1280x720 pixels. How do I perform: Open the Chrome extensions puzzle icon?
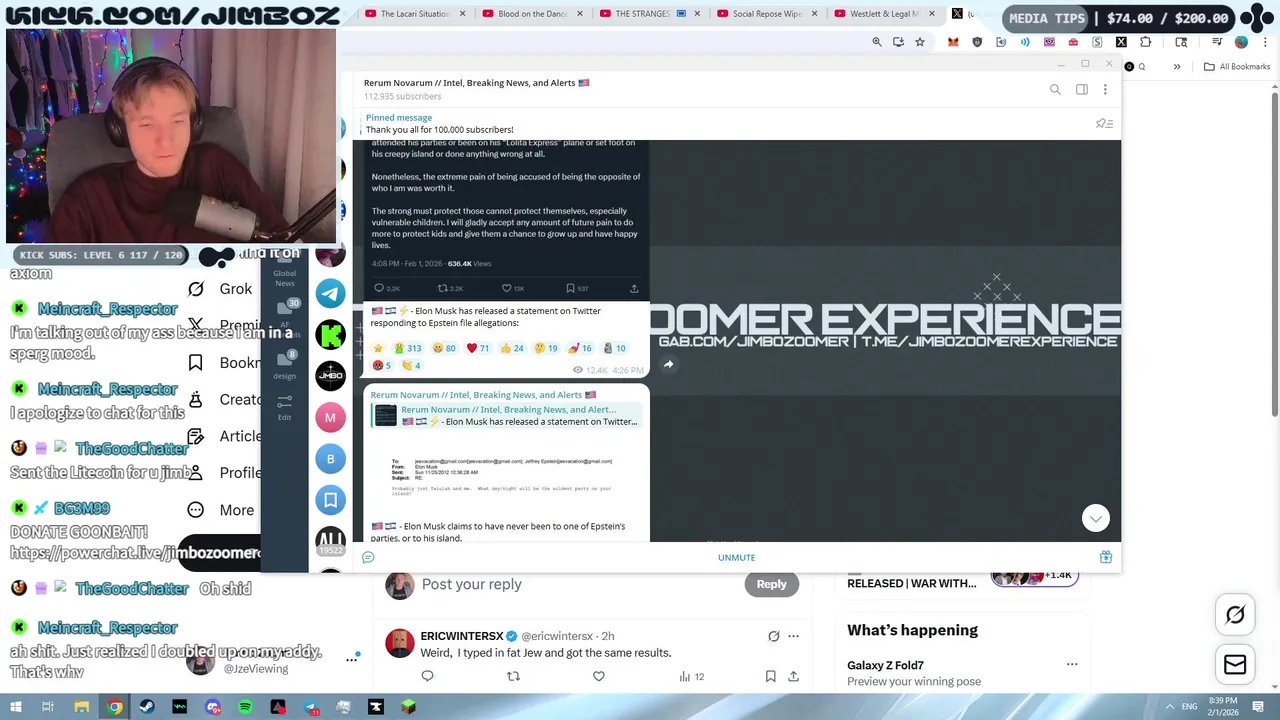pos(1145,42)
